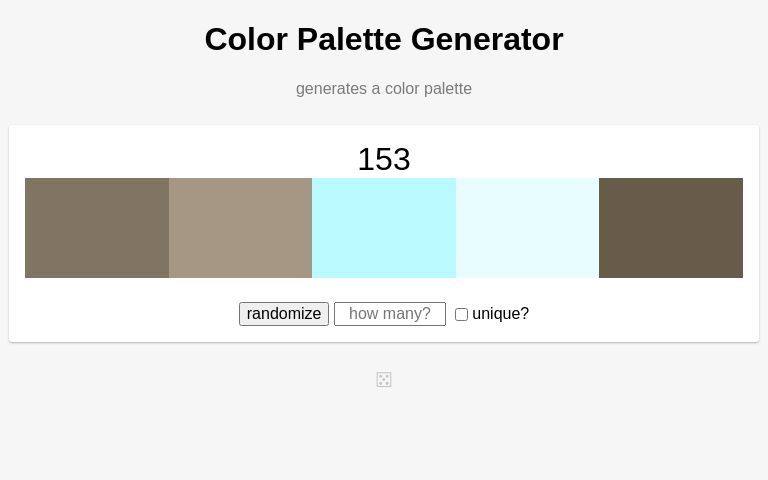The image size is (768, 480).
Task: Click the "Color Palette Generator" heading
Action: 384,39
